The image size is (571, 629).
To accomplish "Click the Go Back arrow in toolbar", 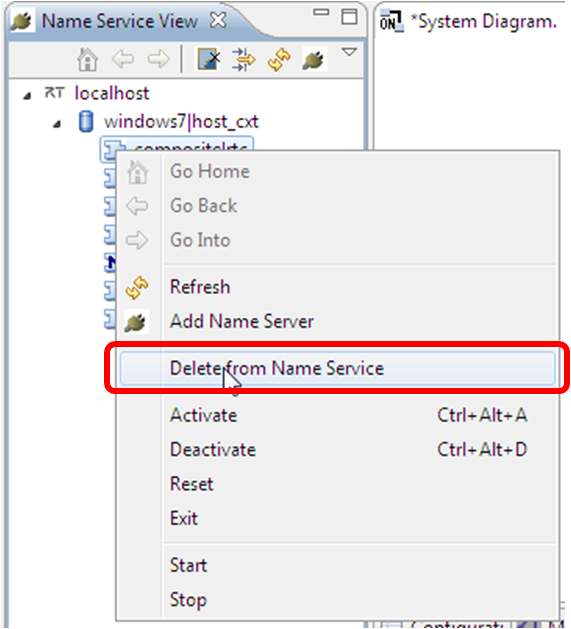I will tap(123, 59).
